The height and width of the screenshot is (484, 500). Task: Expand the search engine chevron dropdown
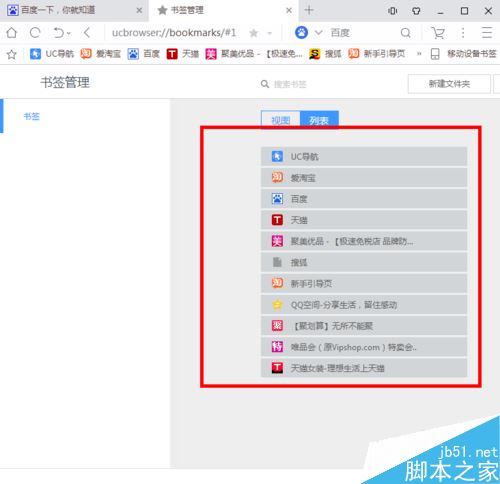coord(318,32)
